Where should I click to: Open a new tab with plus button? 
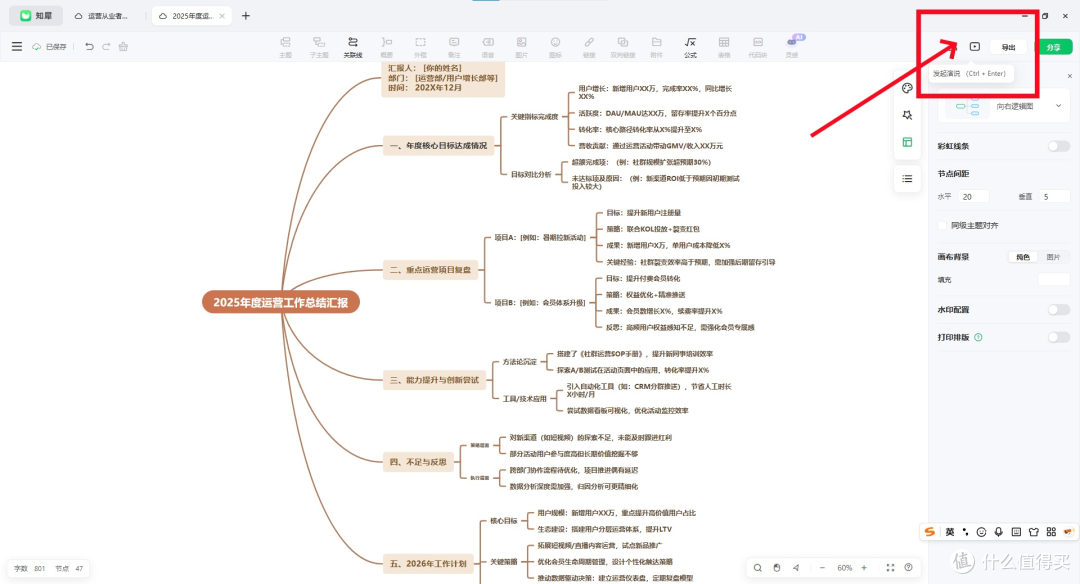[x=246, y=15]
